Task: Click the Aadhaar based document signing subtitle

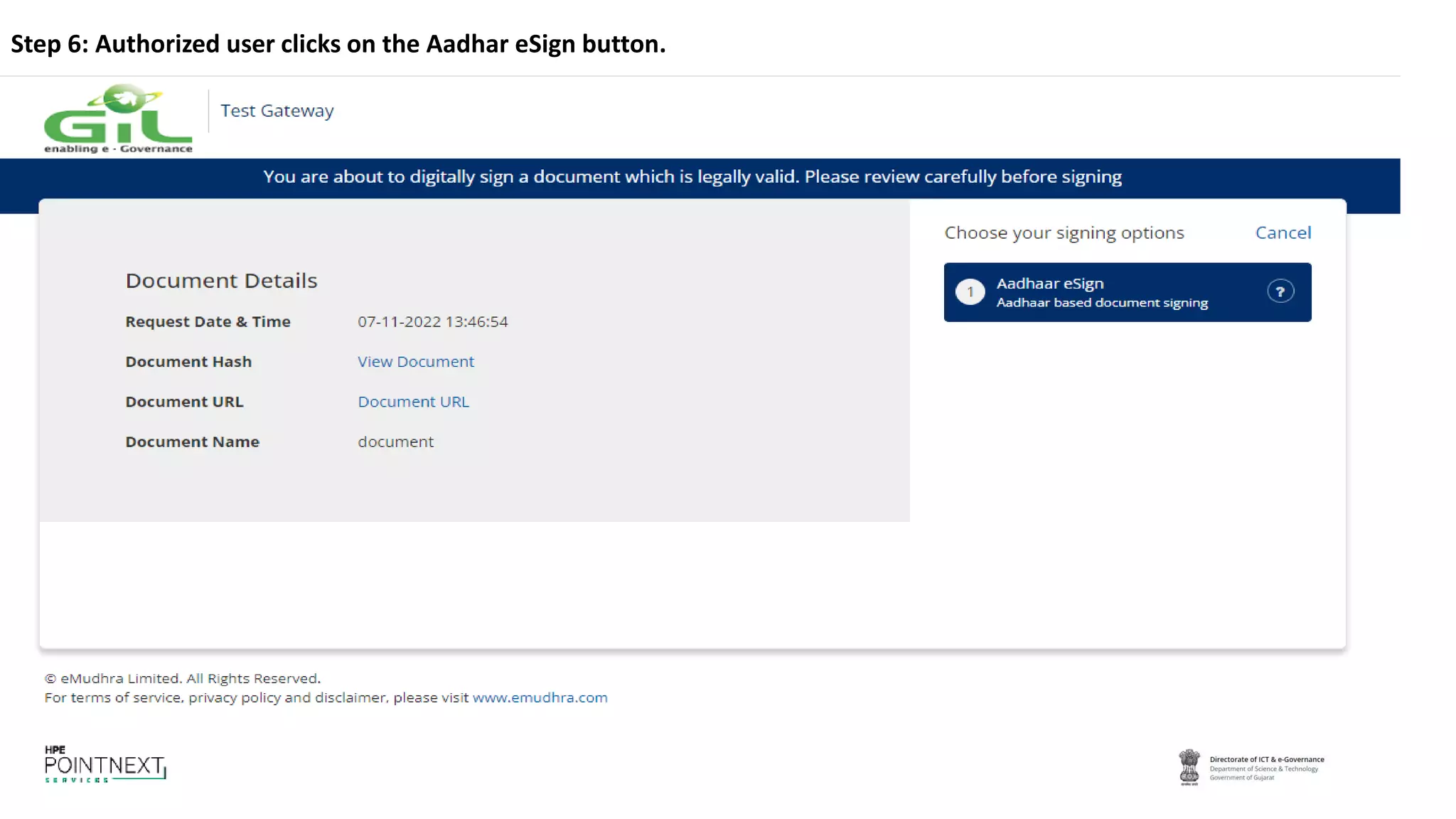Action: click(1101, 303)
